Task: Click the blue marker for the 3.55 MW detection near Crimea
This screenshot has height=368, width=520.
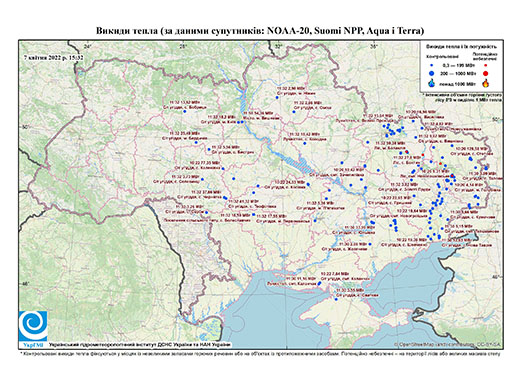Action: point(336,299)
